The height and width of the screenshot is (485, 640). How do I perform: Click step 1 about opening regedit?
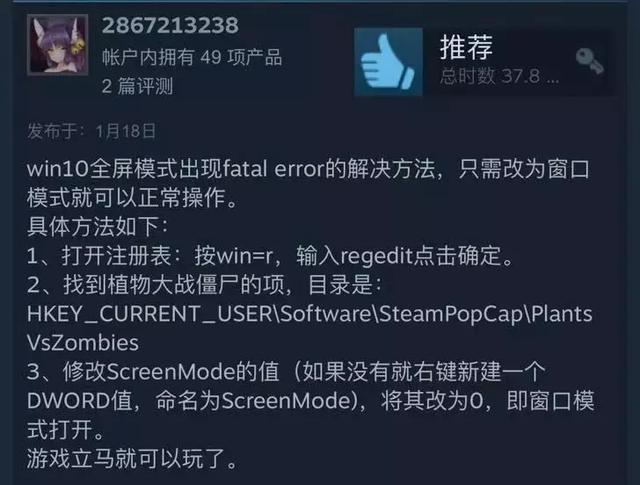point(270,256)
